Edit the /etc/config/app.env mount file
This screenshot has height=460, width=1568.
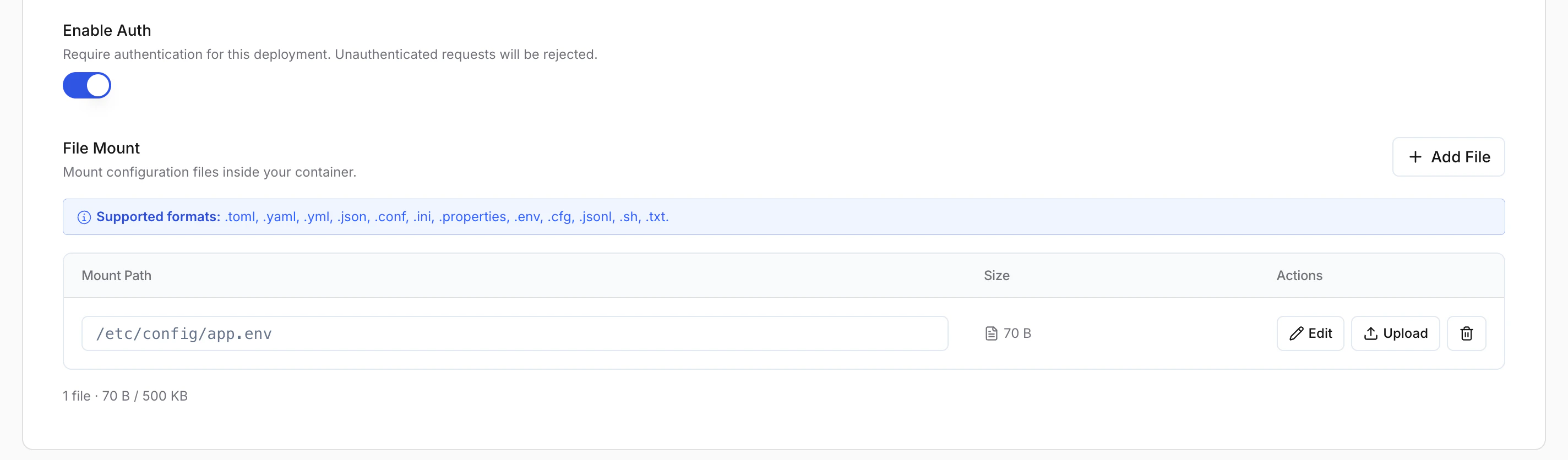tap(1310, 333)
